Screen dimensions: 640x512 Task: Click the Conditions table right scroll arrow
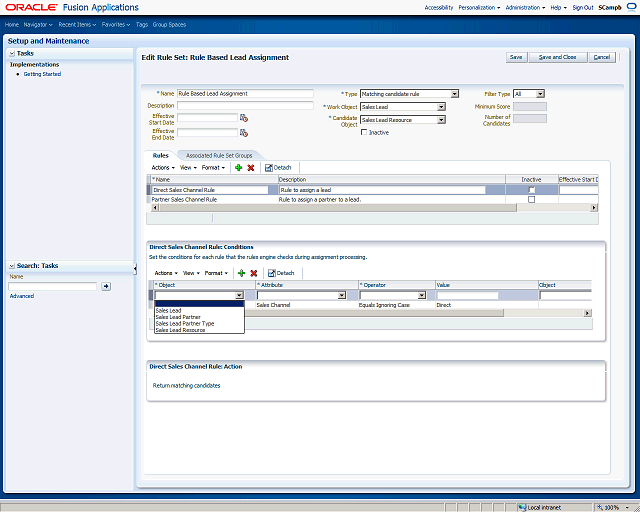(587, 313)
